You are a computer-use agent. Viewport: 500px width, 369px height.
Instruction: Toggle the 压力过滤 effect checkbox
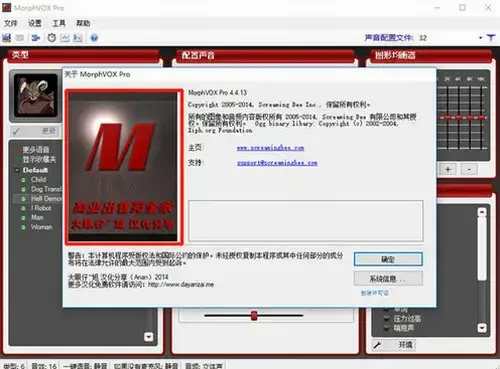(x=387, y=319)
